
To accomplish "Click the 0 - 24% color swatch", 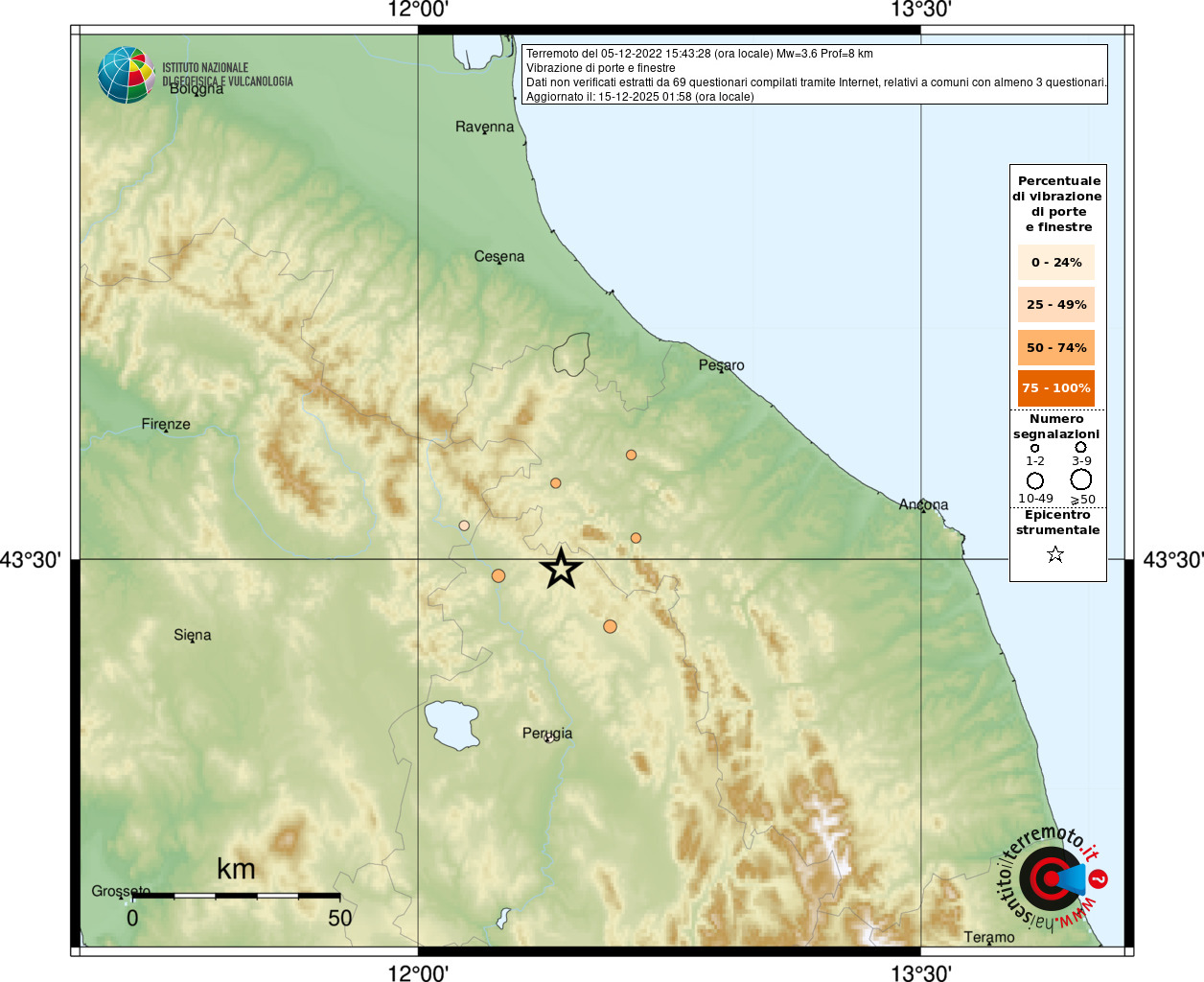I will pos(1056,262).
